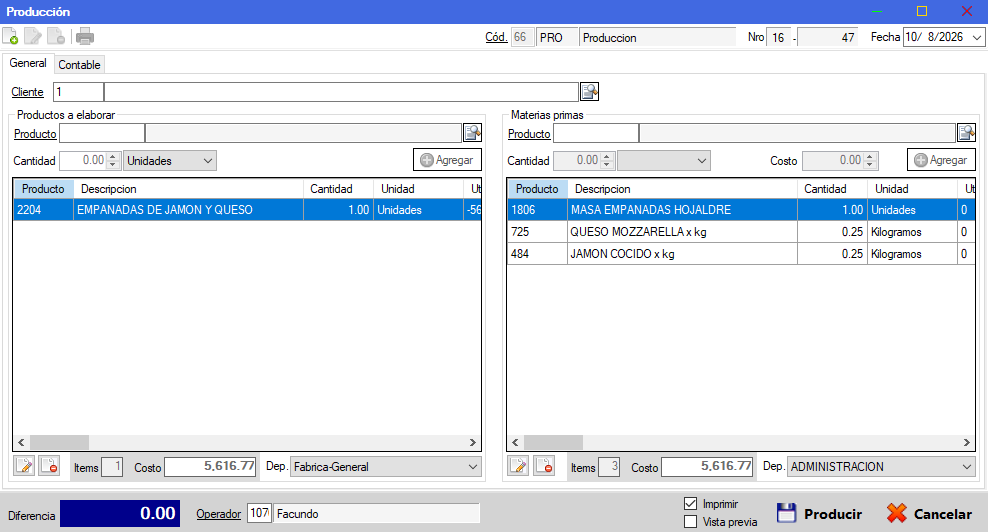Select the JAMON COCIDO x kg row

tap(741, 254)
